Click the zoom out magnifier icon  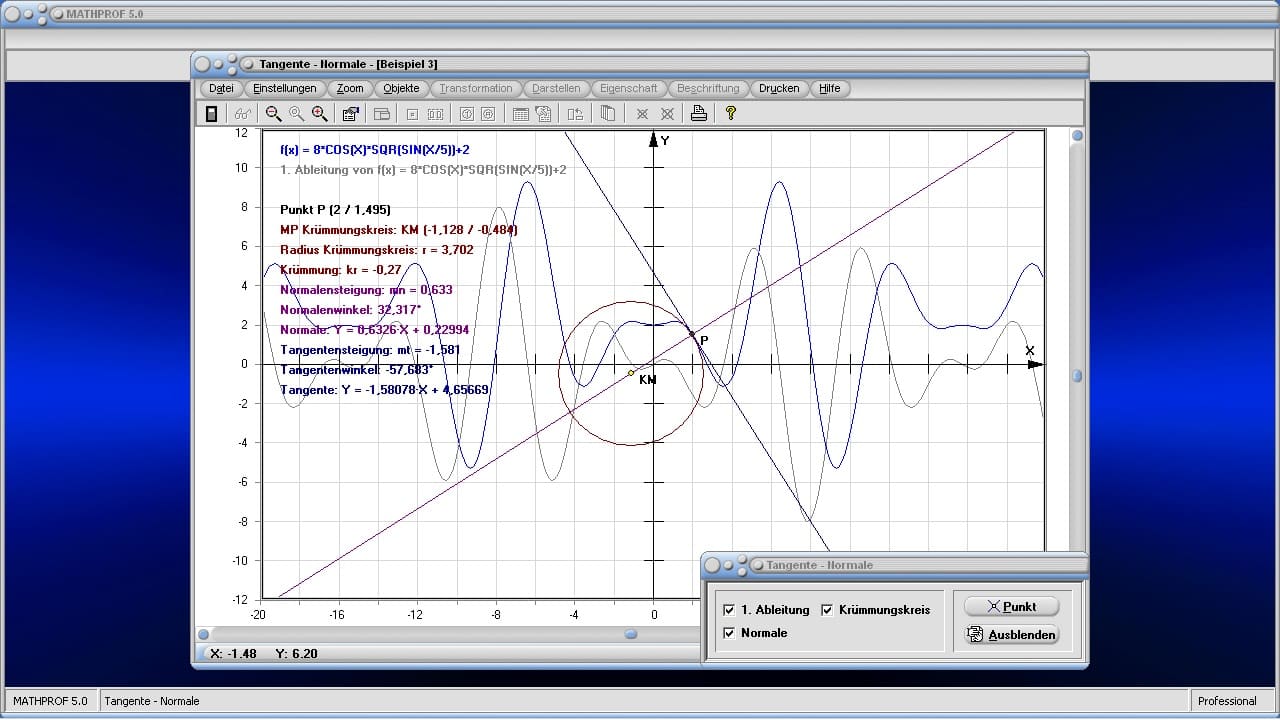(x=273, y=114)
